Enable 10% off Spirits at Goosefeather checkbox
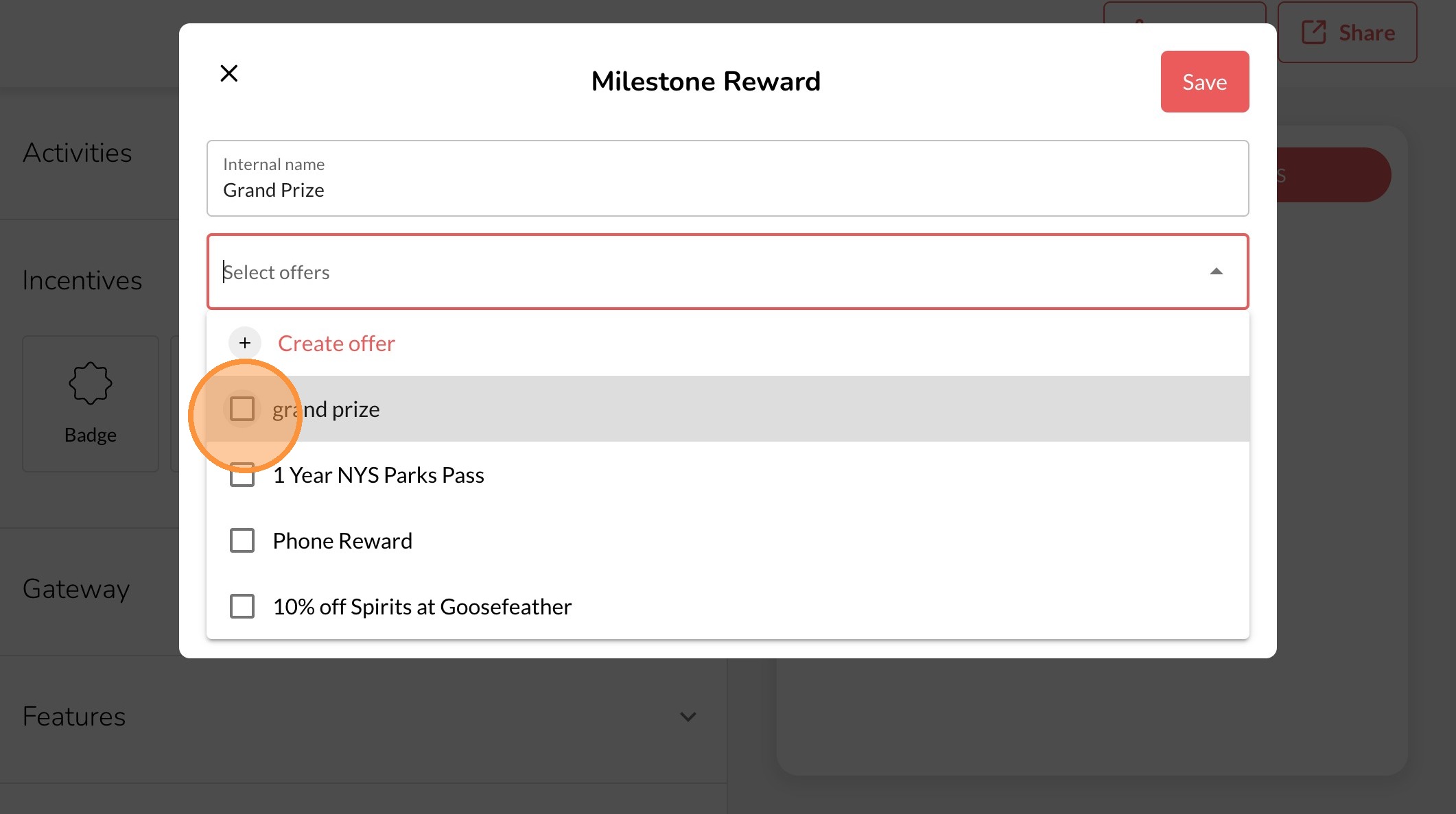 242,606
